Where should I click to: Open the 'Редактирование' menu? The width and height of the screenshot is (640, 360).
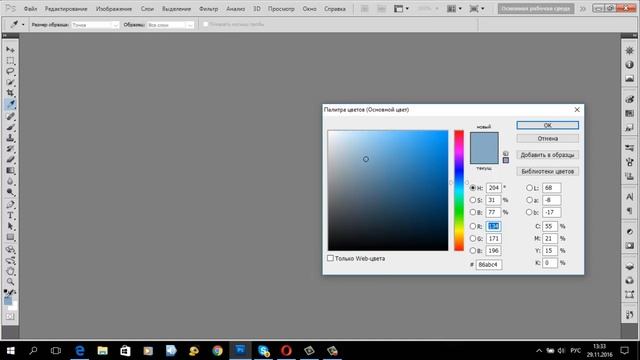coord(66,9)
